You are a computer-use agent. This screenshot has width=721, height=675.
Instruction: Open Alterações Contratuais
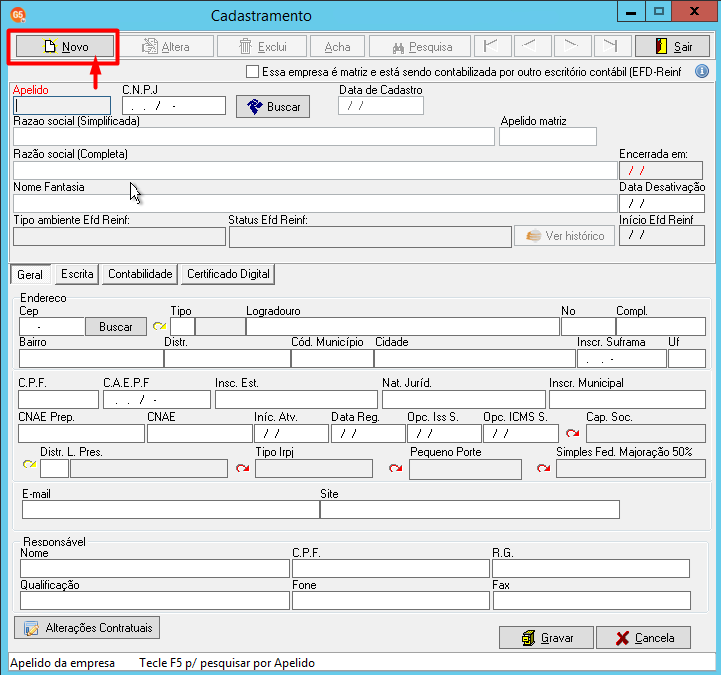pos(87,628)
